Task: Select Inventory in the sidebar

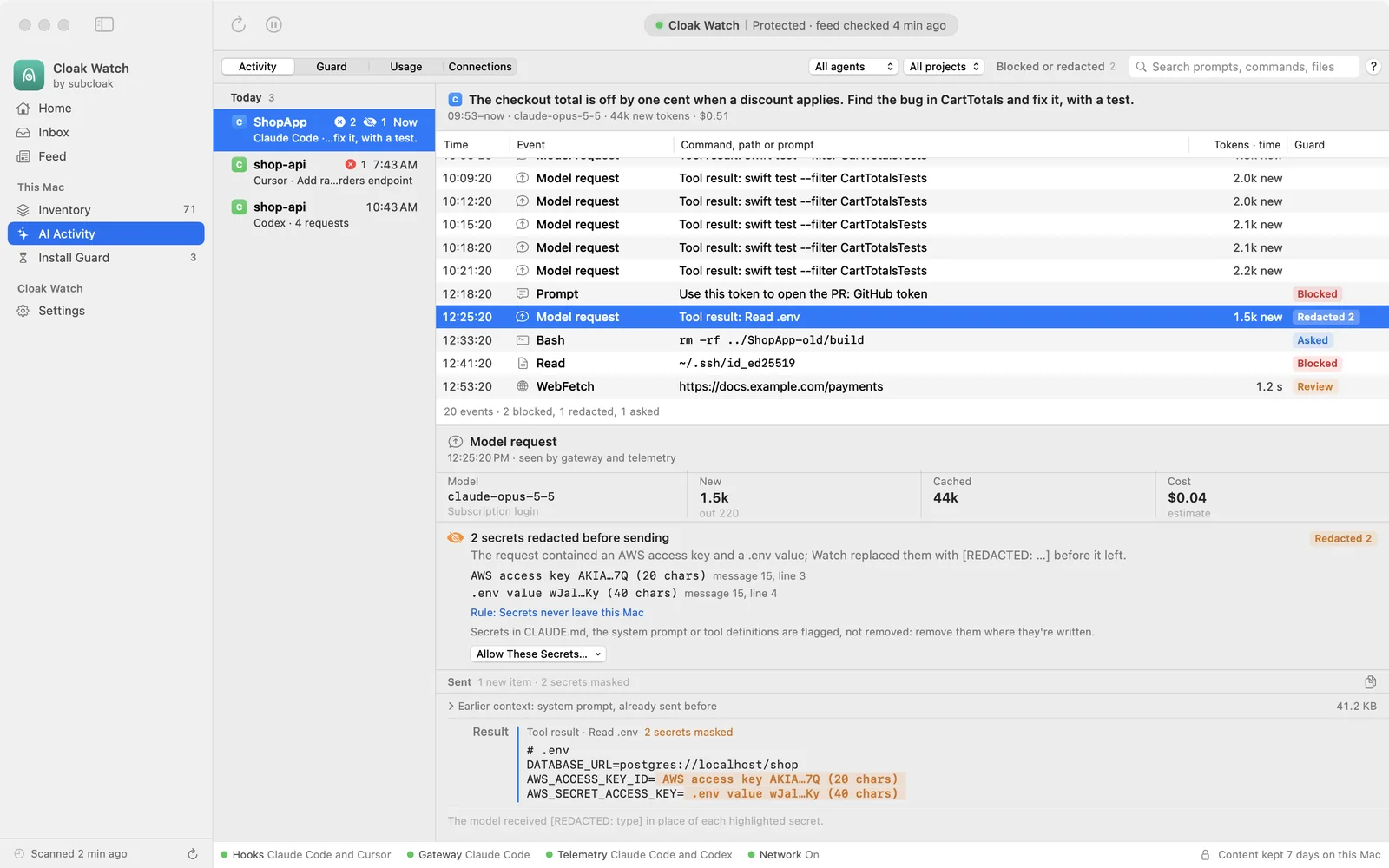Action: point(106,210)
